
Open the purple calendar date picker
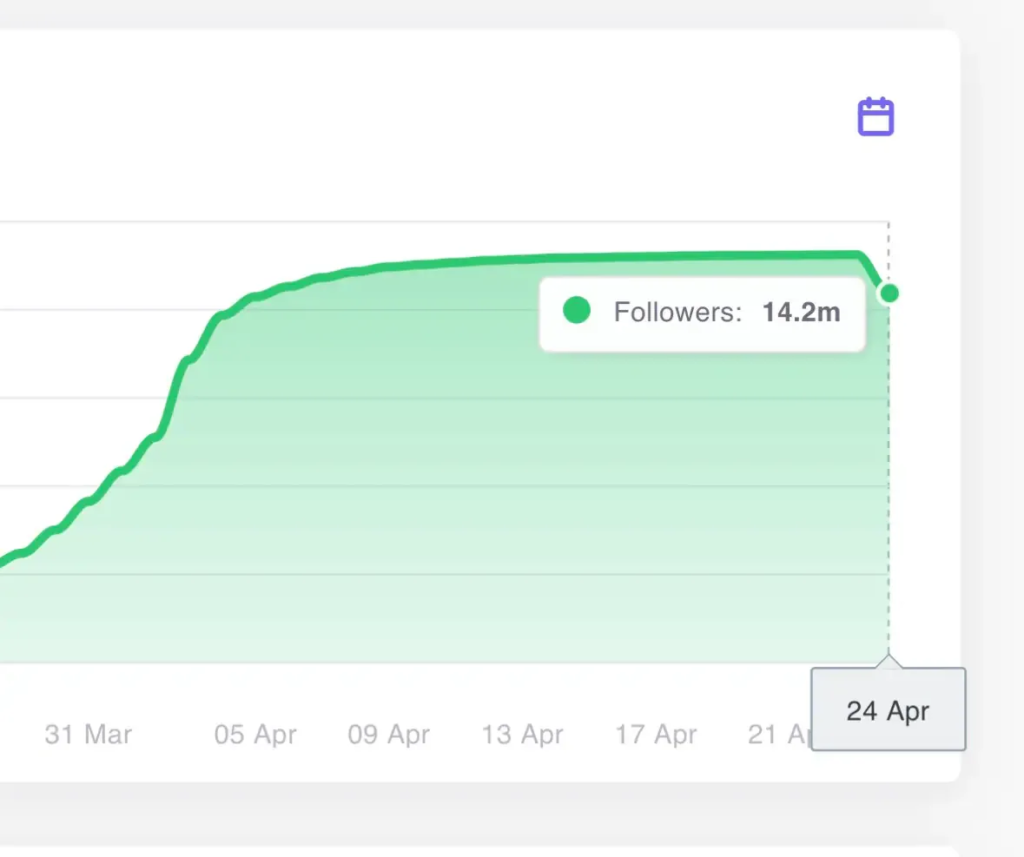click(876, 117)
